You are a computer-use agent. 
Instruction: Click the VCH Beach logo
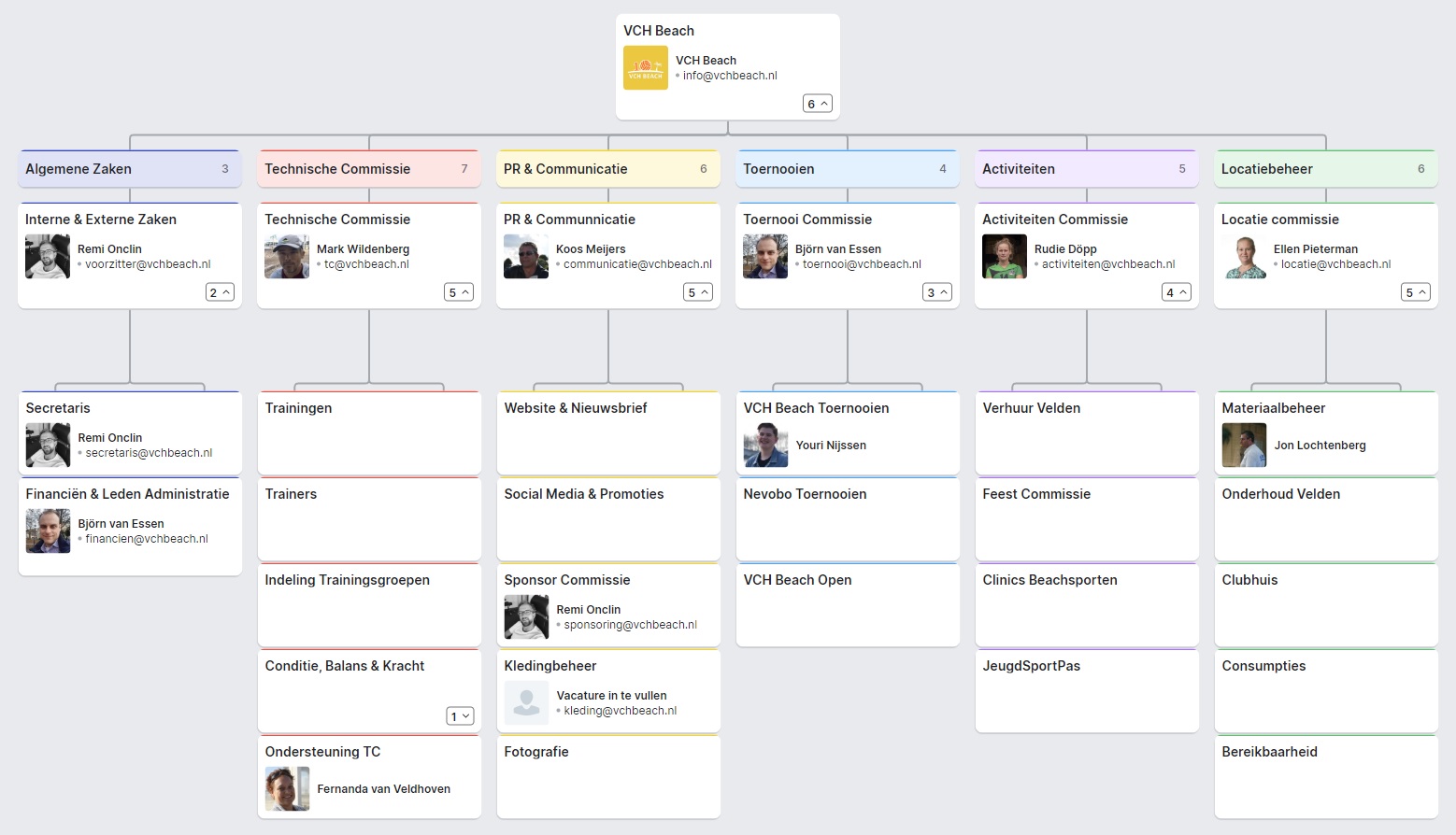646,68
